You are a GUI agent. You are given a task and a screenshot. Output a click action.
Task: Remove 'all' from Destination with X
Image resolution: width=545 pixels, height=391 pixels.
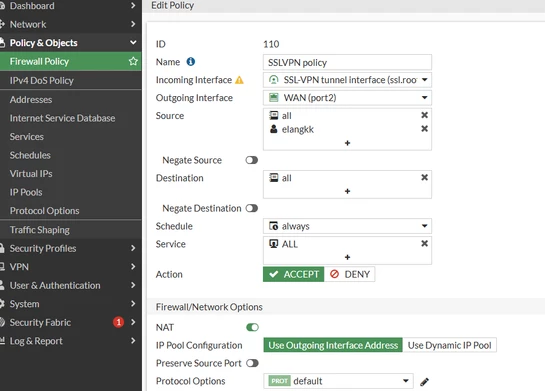424,178
